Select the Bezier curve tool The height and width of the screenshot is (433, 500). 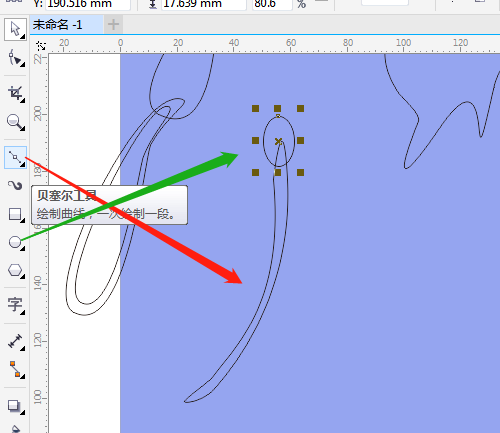[15, 157]
